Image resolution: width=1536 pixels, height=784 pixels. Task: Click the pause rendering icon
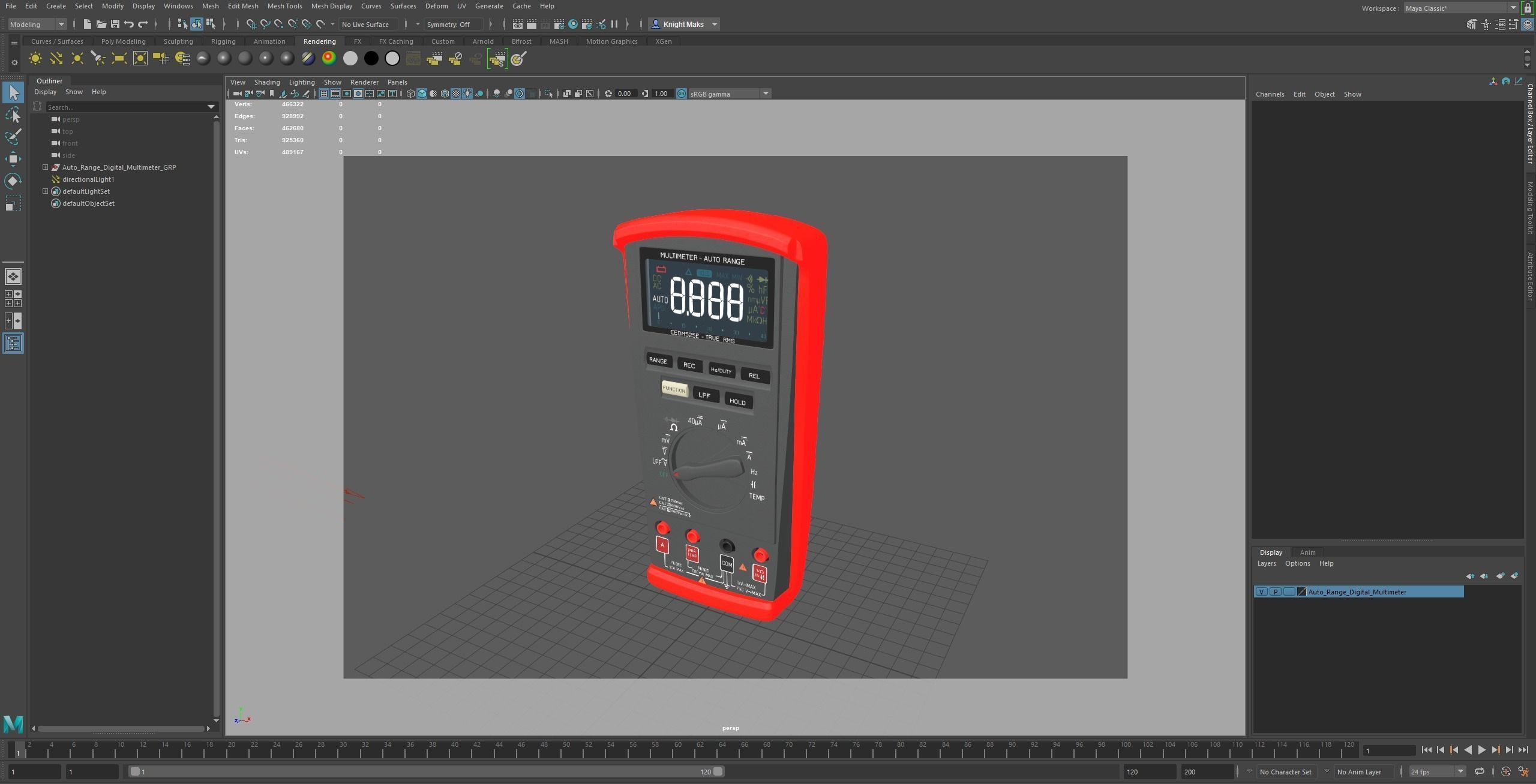coord(614,25)
